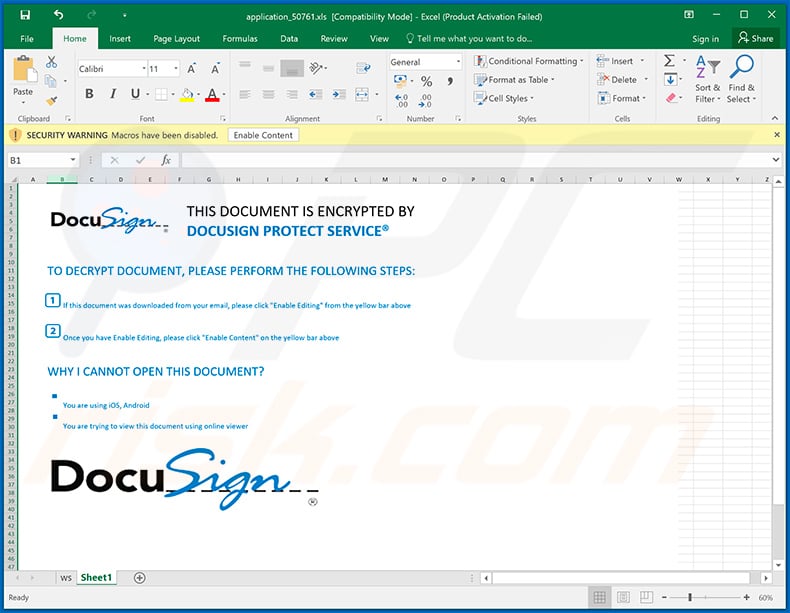Click the Orientation text angle icon
The image size is (790, 613).
click(x=316, y=67)
